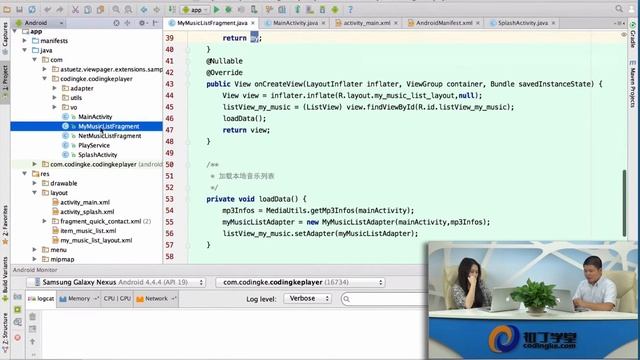Click scroll-from-source icon in Project panel
640x360 pixels.
(x=117, y=23)
